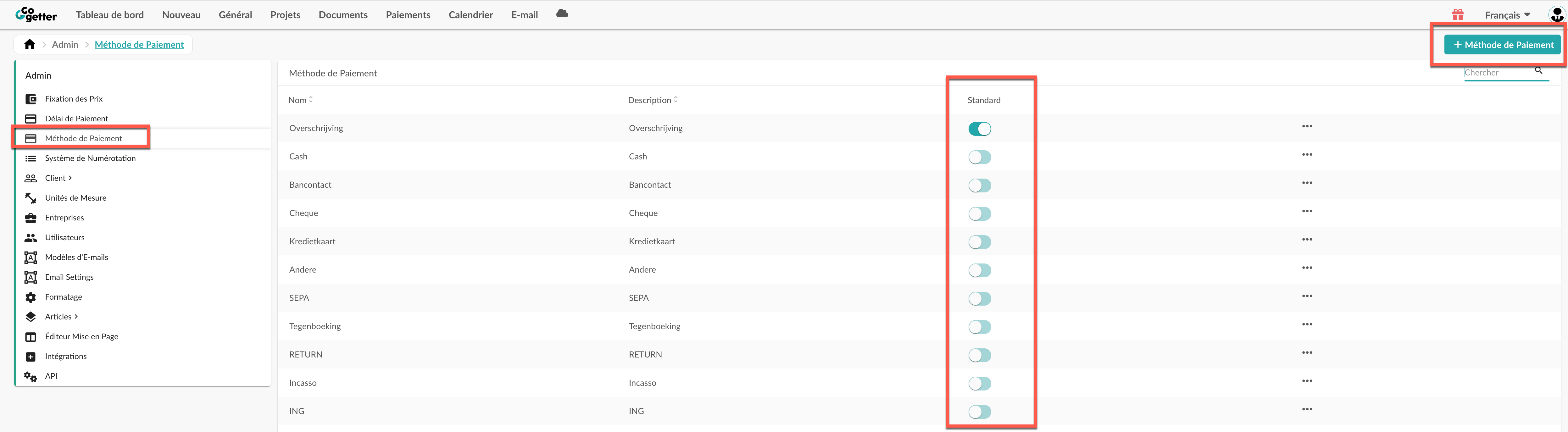Enable Standard toggle for Cheque
Screen dimensions: 1568x432
[979, 213]
